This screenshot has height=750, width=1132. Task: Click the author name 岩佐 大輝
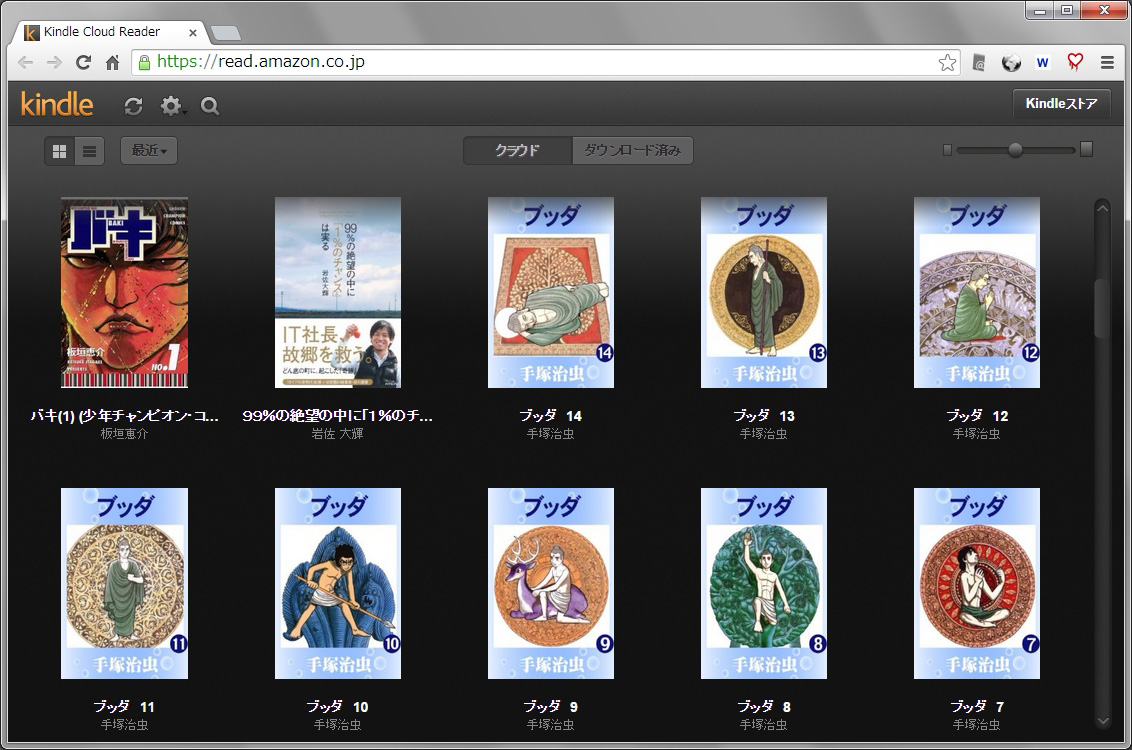click(x=338, y=434)
